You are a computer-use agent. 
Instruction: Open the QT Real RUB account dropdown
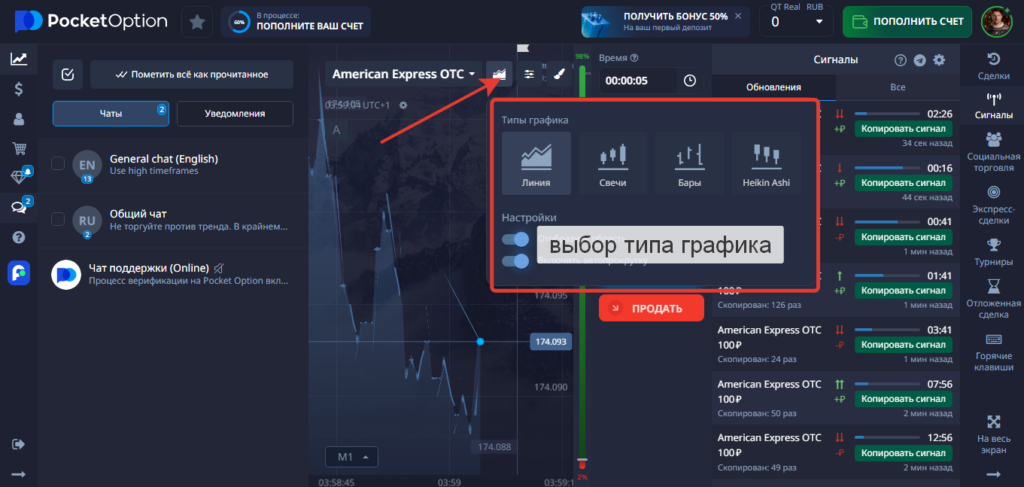tap(797, 22)
